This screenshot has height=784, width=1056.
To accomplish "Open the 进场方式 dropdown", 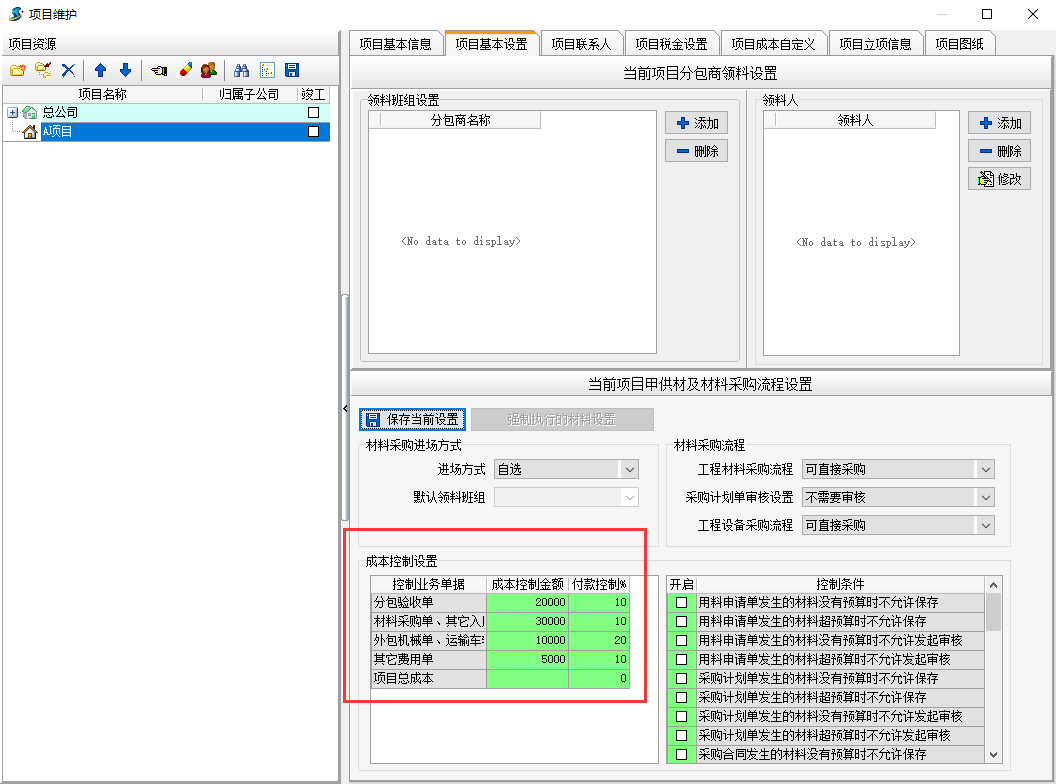I will click(x=628, y=469).
